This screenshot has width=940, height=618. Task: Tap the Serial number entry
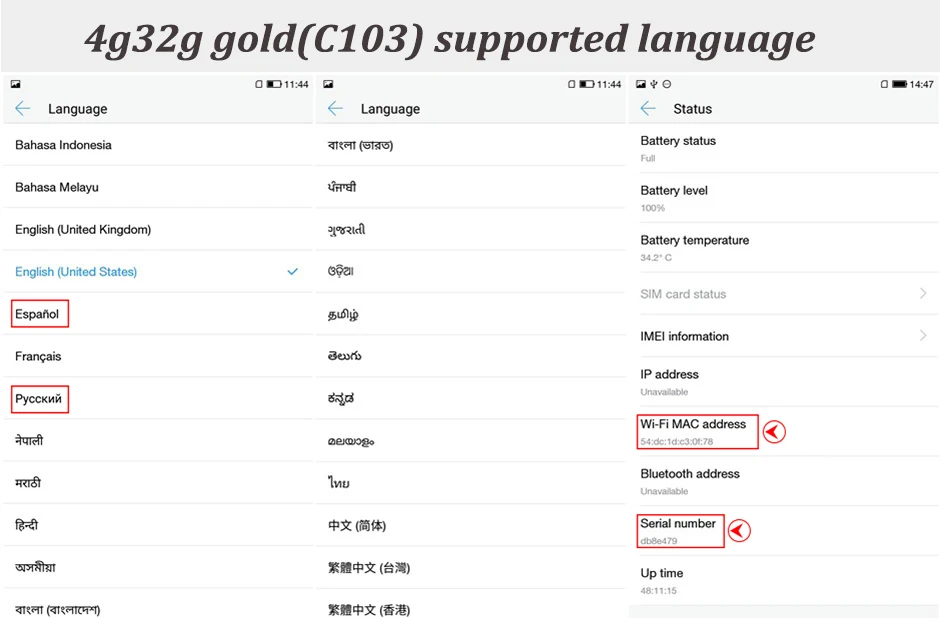[784, 530]
